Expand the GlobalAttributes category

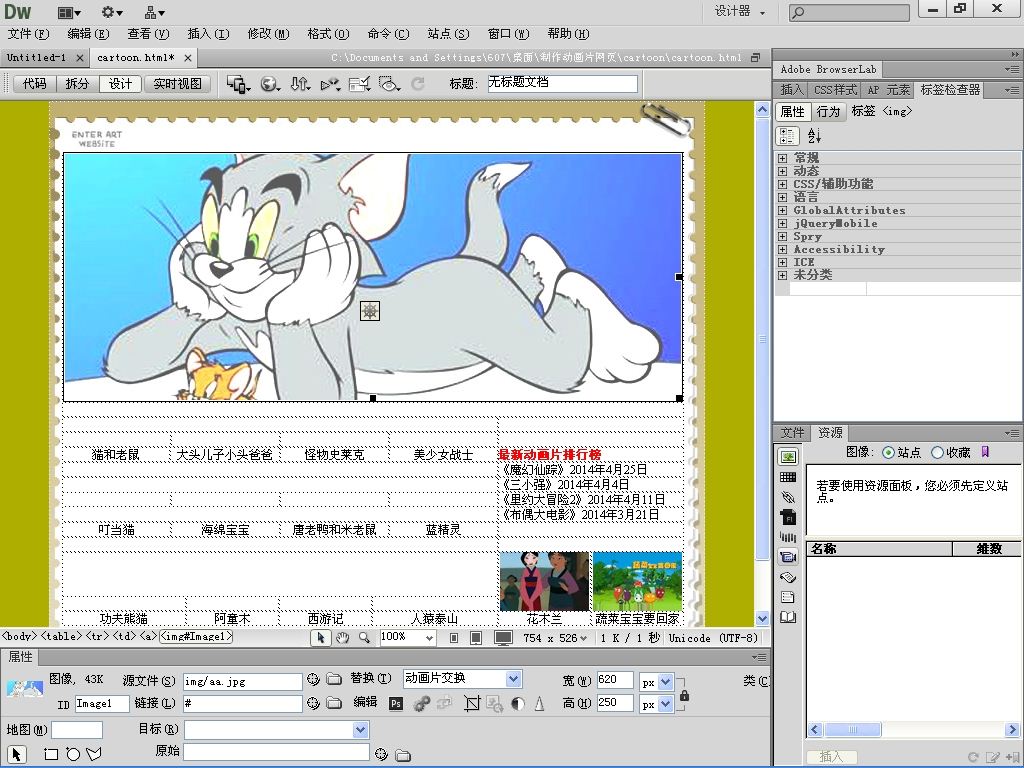pyautogui.click(x=782, y=210)
